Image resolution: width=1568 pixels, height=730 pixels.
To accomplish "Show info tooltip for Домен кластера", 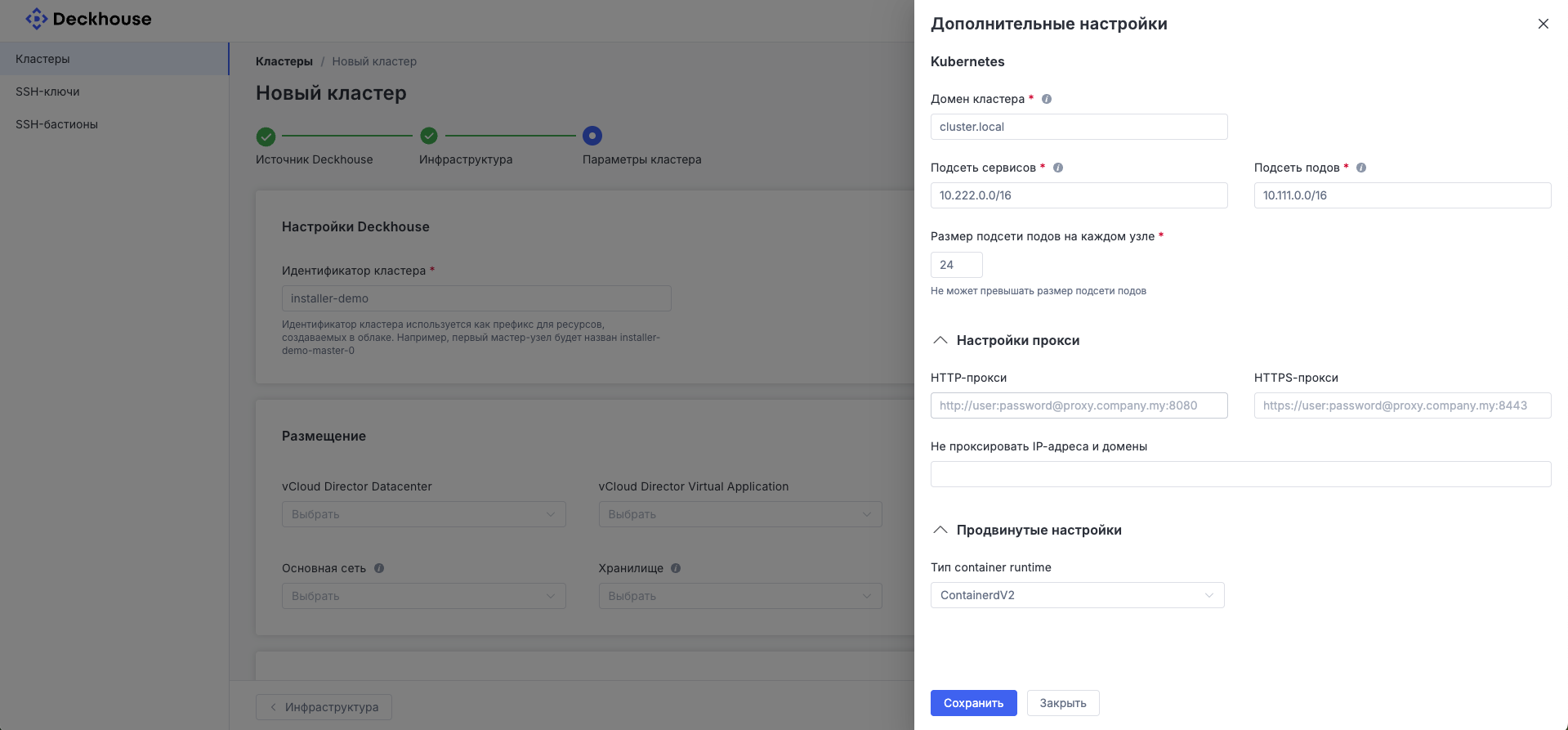I will (1047, 99).
